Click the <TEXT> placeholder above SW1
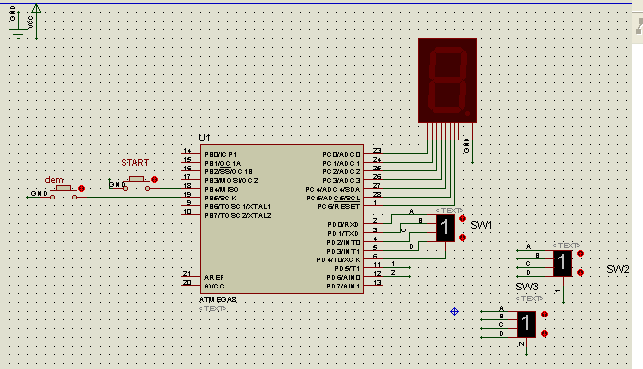 (x=449, y=210)
